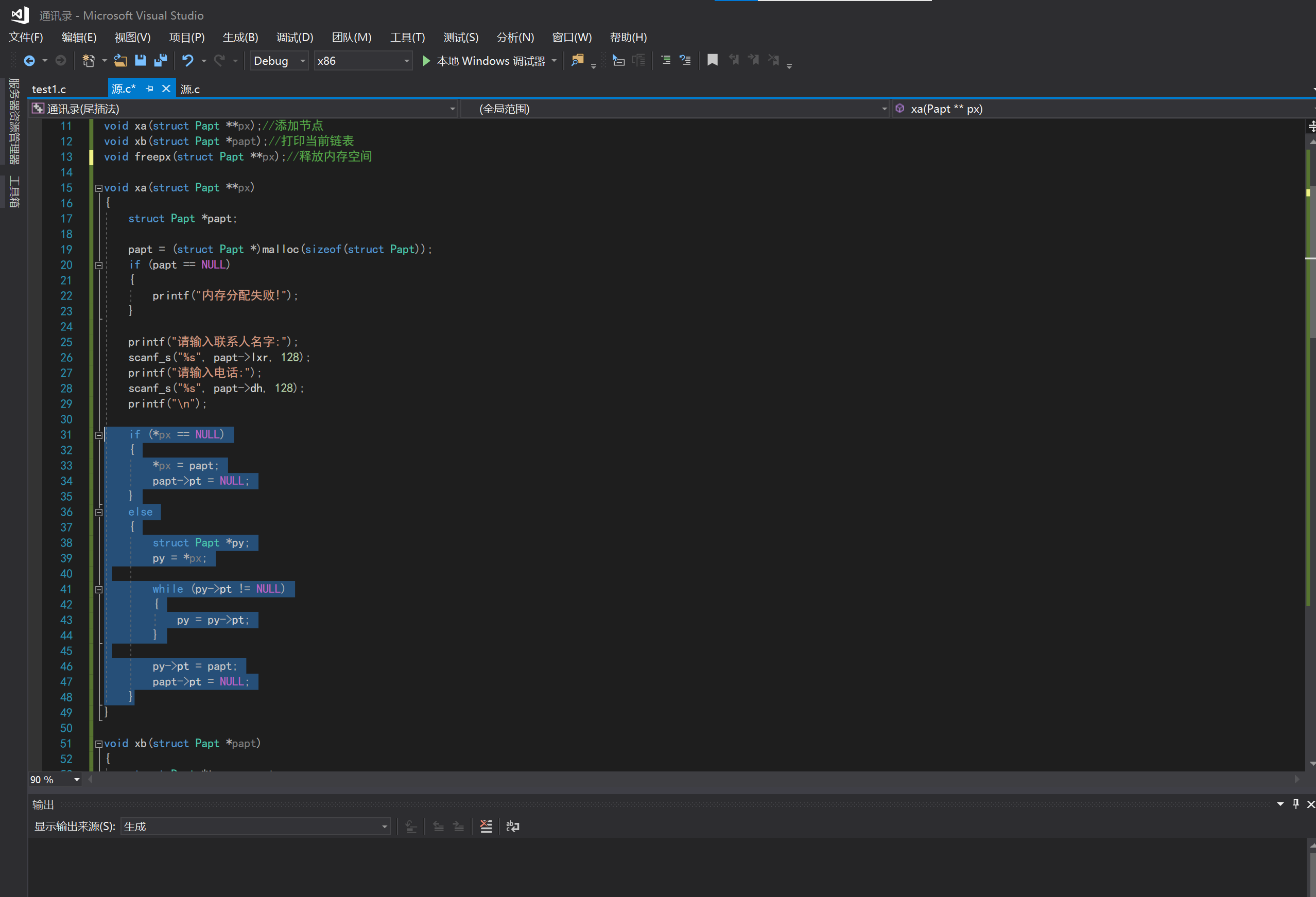The image size is (1316, 897).
Task: Click the go to next message icon
Action: (459, 826)
